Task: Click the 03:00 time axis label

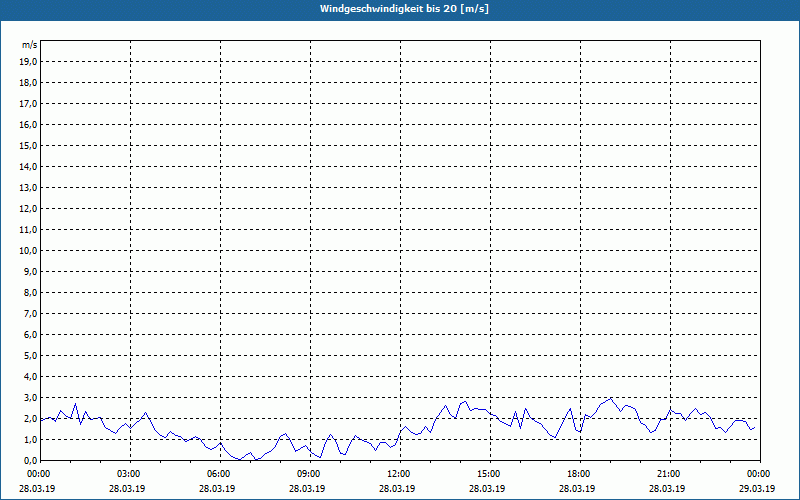Action: [131, 474]
